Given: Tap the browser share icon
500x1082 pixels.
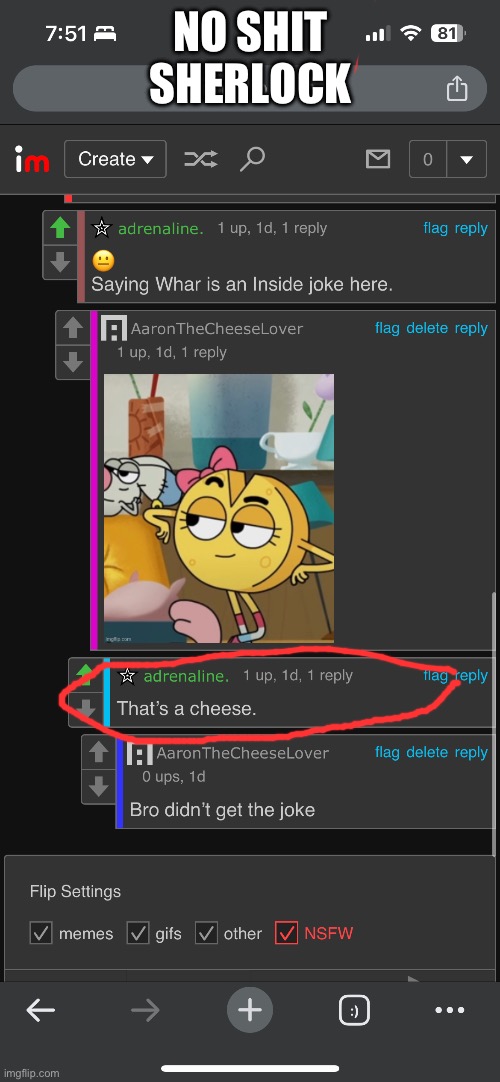Looking at the screenshot, I should click(457, 89).
